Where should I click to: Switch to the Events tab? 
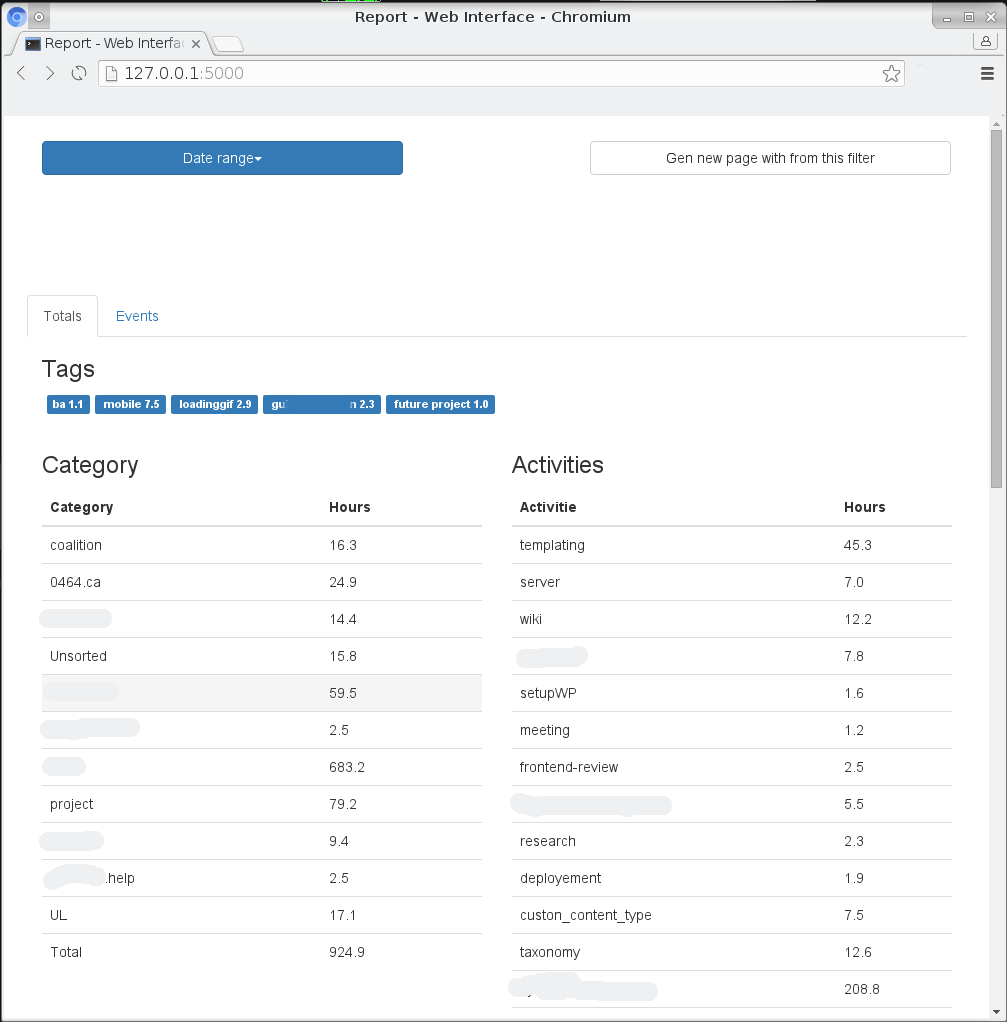coord(137,316)
